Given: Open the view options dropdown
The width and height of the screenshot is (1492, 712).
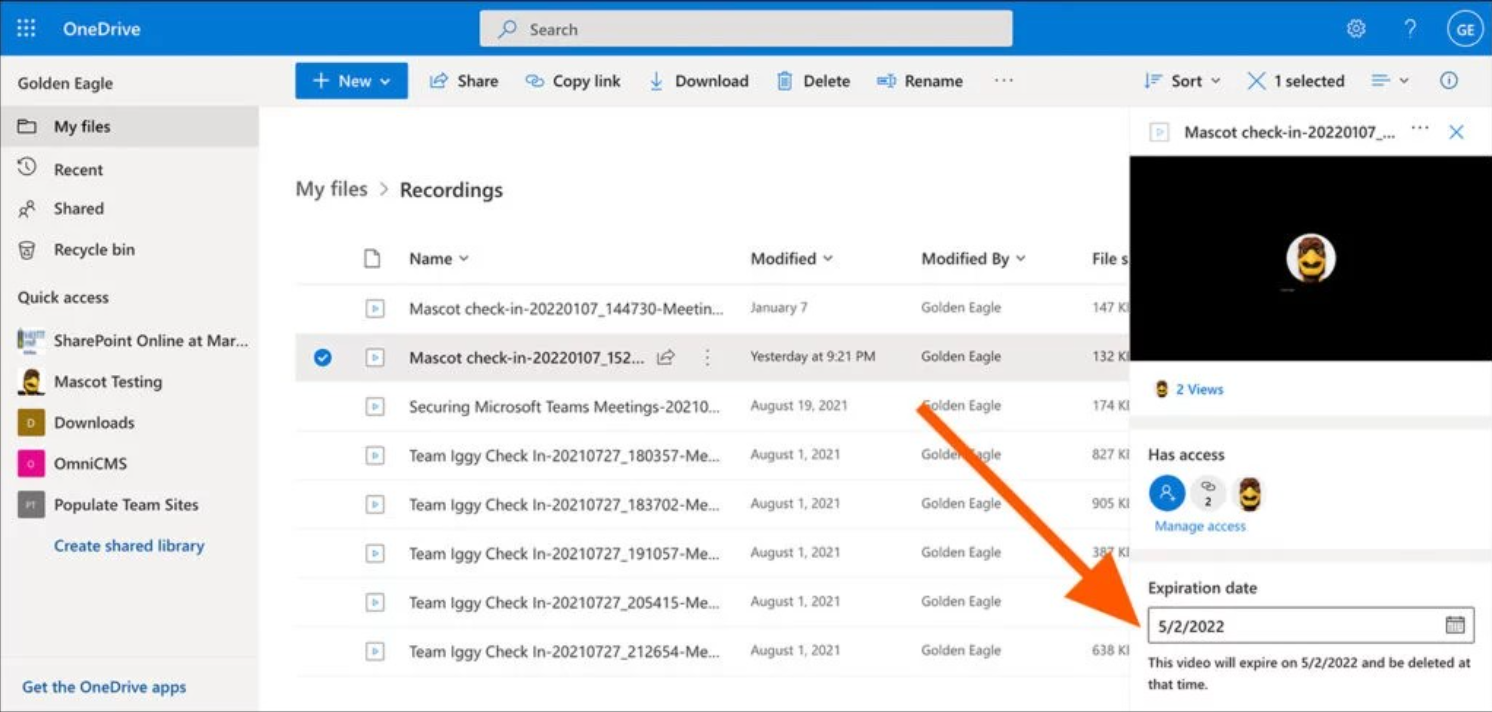Looking at the screenshot, I should tap(1390, 81).
